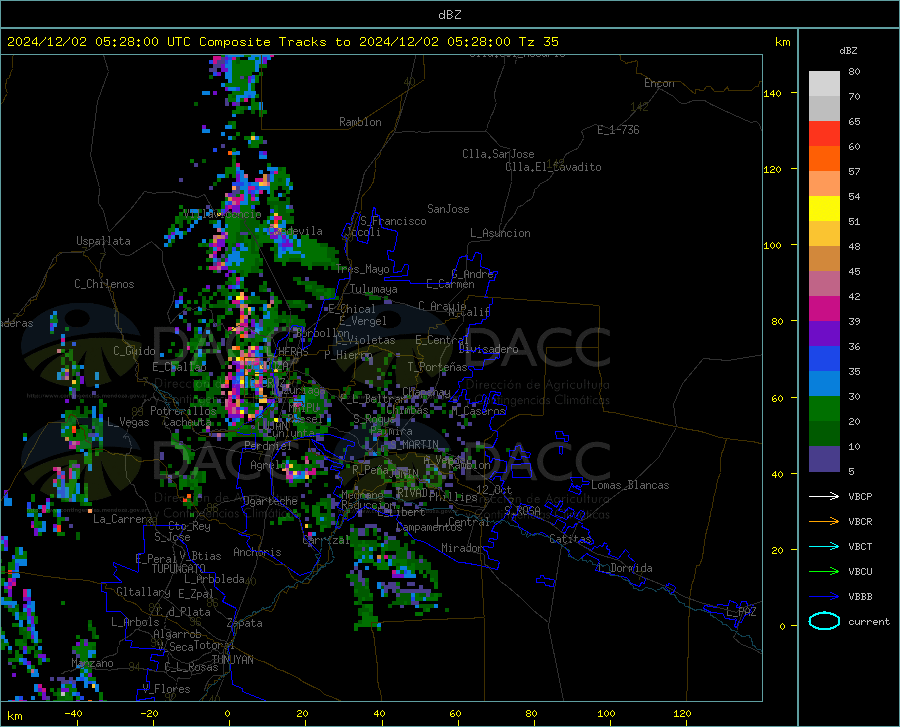Screen dimensions: 900x727
Task: Click the white VBCP arrow legend icon
Action: (824, 496)
